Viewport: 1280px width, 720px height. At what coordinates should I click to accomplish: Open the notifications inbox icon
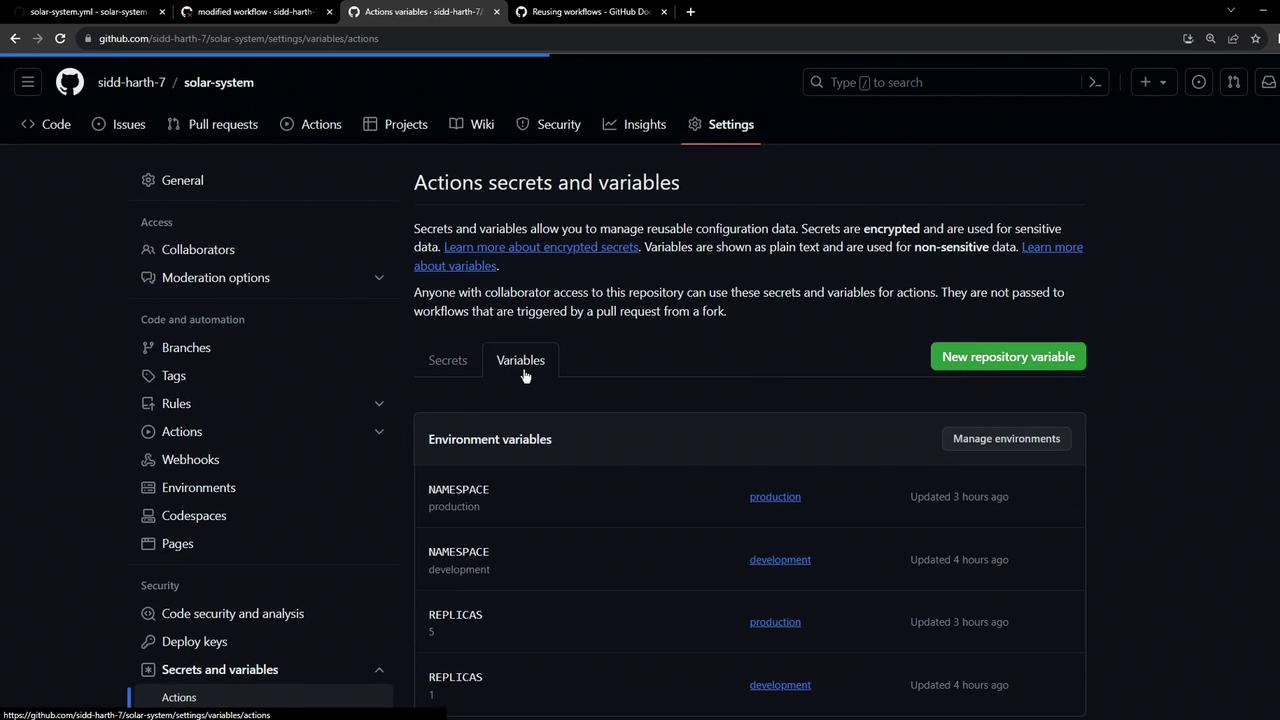point(1268,82)
